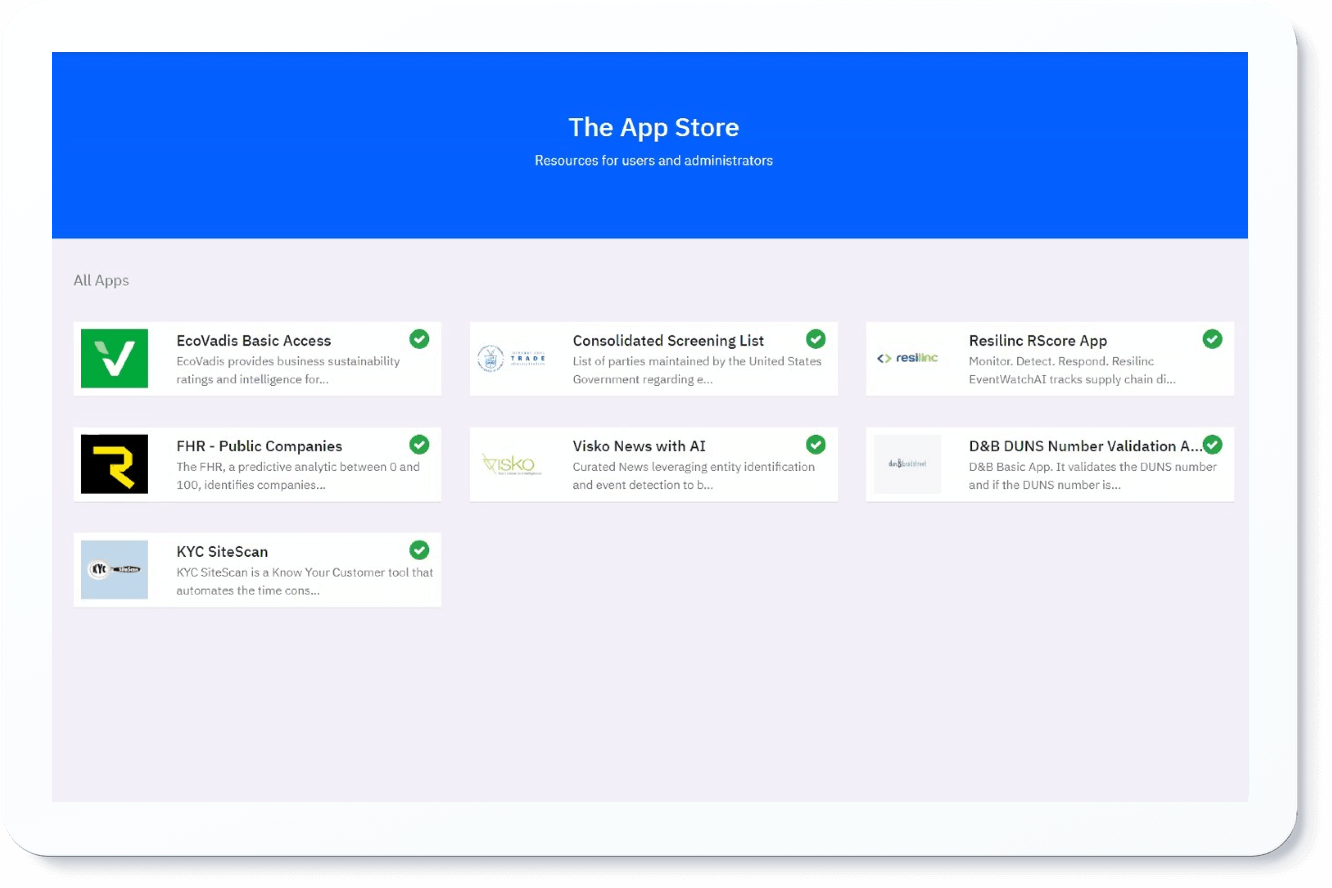Image resolution: width=1332 pixels, height=888 pixels.
Task: Click green checkmark on Consolidated Screening List
Action: coord(816,339)
